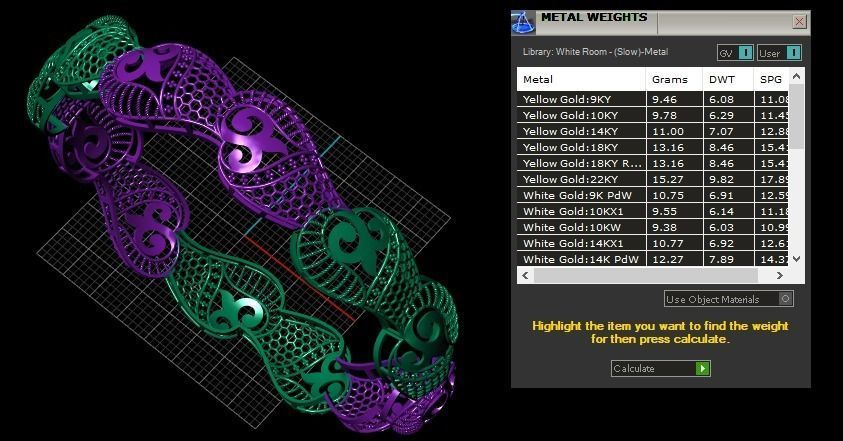843x441 pixels.
Task: Click the green arrow on Calculate
Action: [x=703, y=368]
